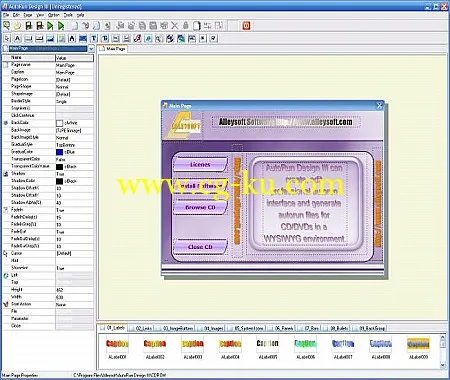Click the second floppy disk save icon

[40, 26]
